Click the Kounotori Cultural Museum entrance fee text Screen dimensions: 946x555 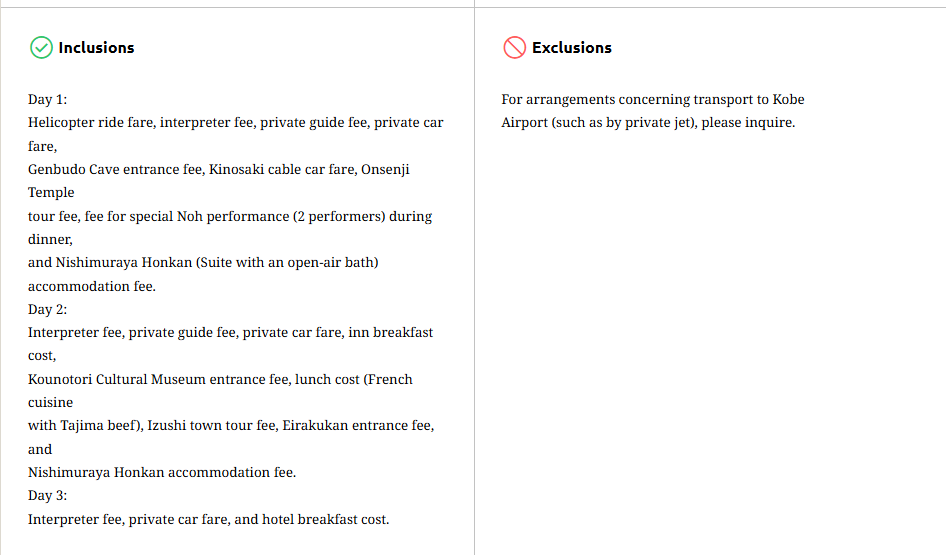coord(157,379)
